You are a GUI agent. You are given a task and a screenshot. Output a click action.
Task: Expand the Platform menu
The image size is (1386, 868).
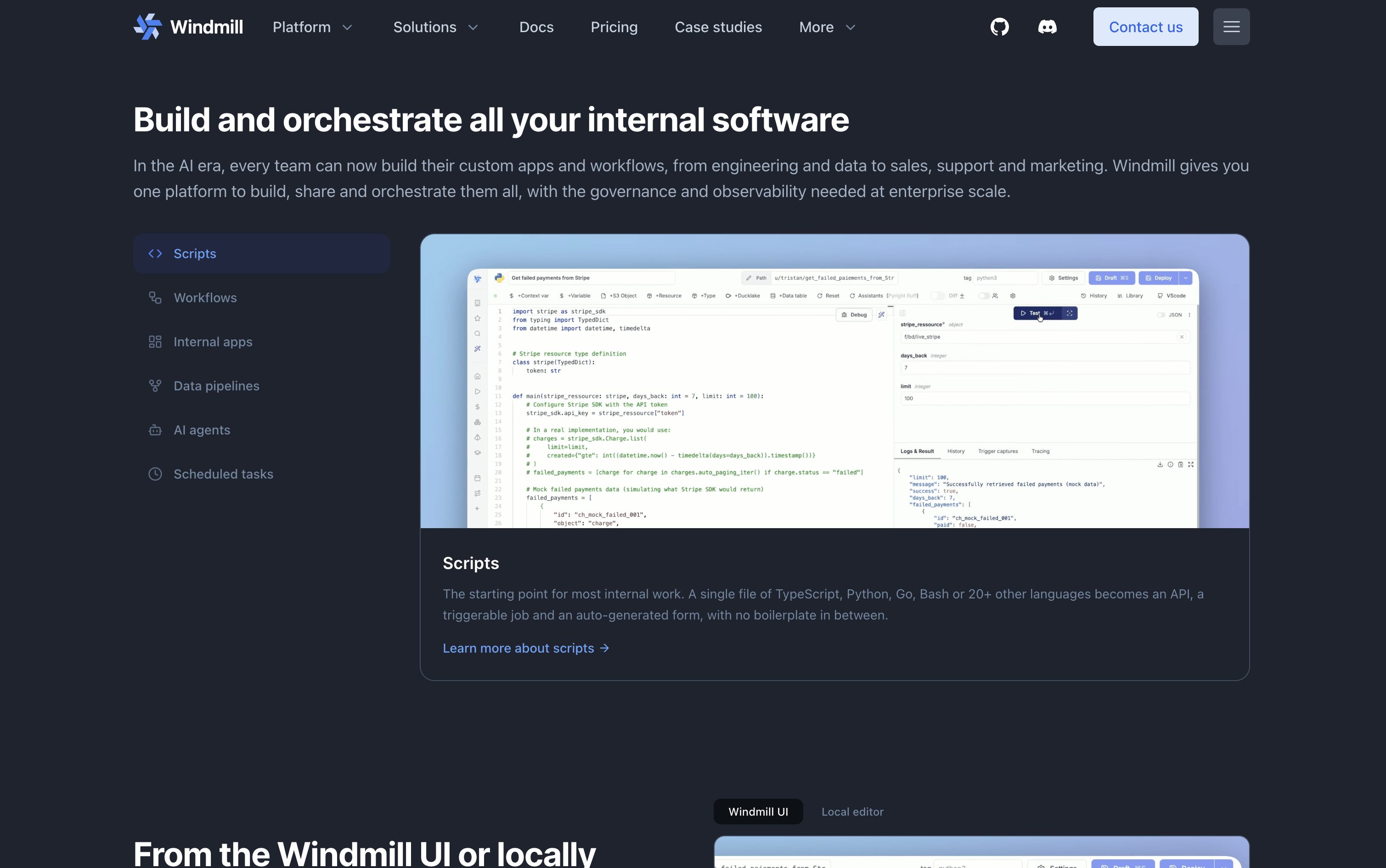coord(313,27)
